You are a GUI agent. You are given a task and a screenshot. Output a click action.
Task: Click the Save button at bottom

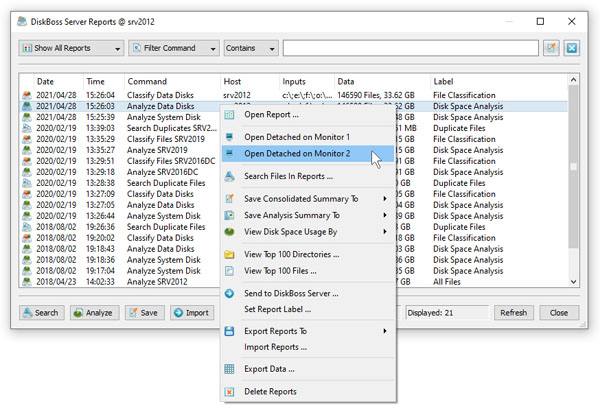(x=144, y=313)
